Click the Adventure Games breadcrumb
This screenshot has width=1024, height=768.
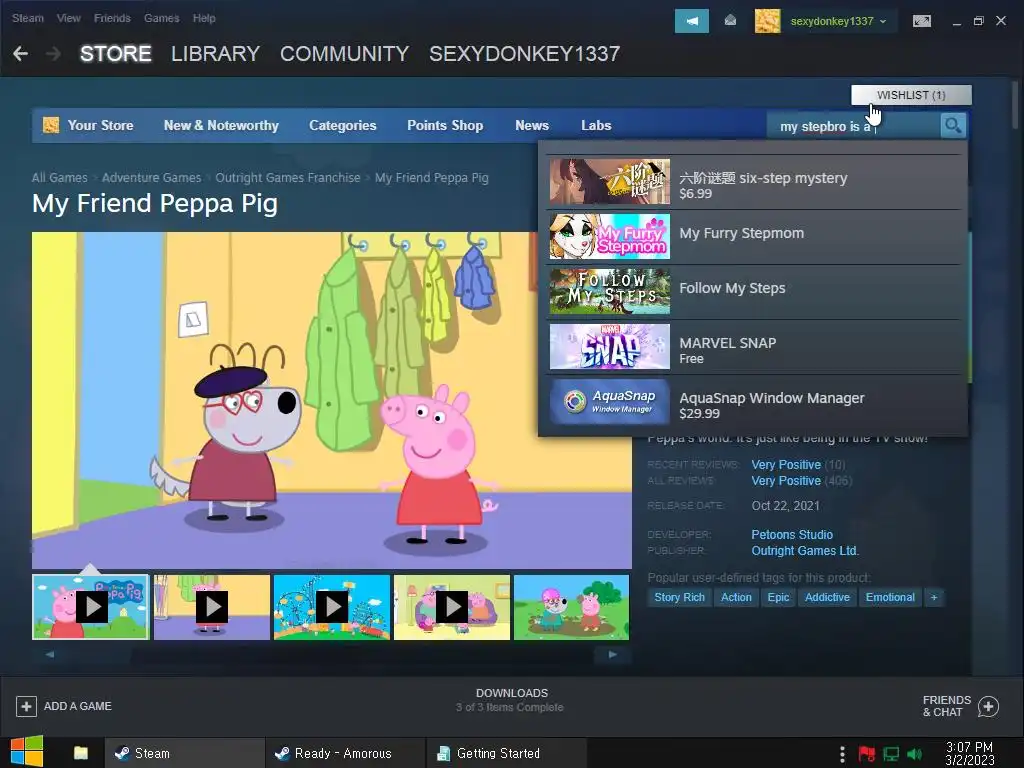coord(152,178)
